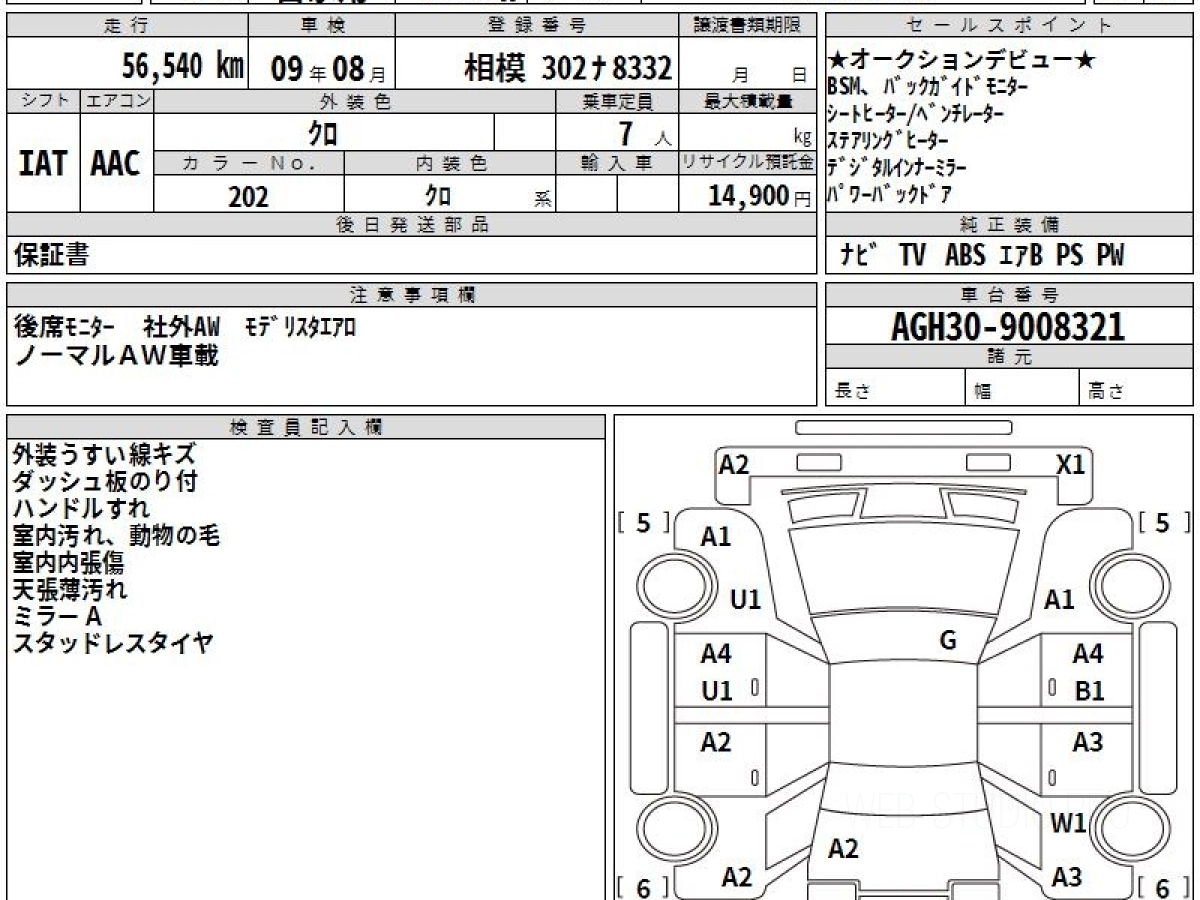Select color number 202
The height and width of the screenshot is (900, 1200).
click(x=248, y=197)
